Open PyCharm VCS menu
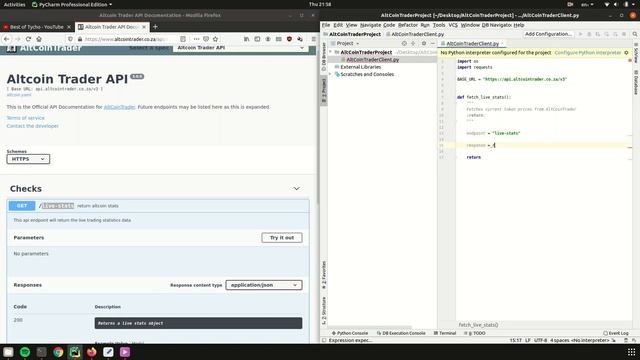640x360 pixels. [453, 25]
